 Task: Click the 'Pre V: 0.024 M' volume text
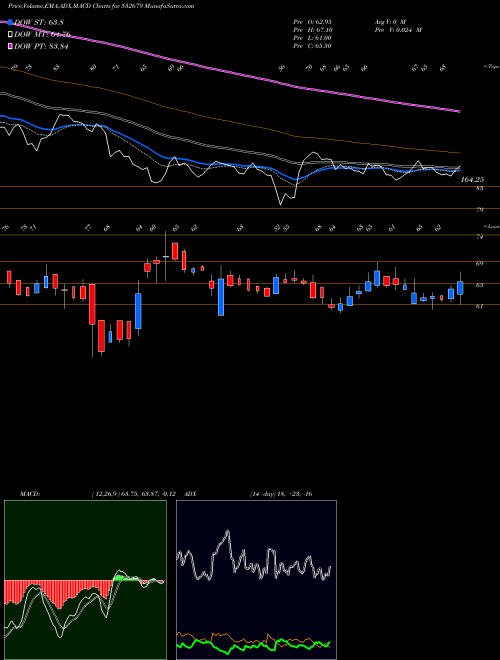tap(397, 30)
